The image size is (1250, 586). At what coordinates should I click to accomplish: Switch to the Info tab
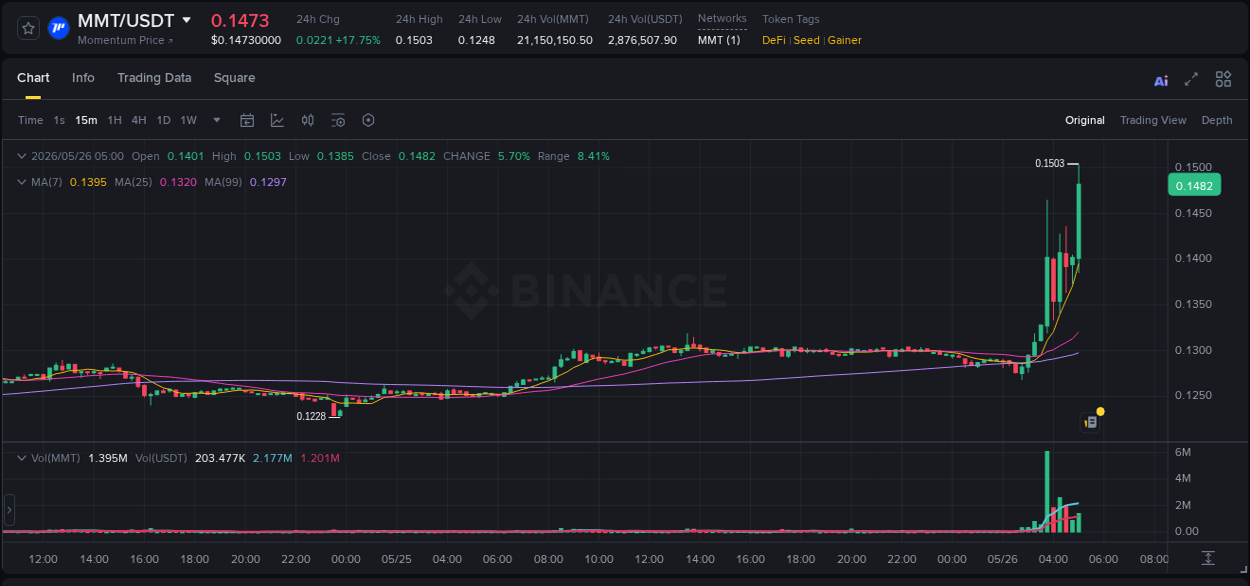83,78
